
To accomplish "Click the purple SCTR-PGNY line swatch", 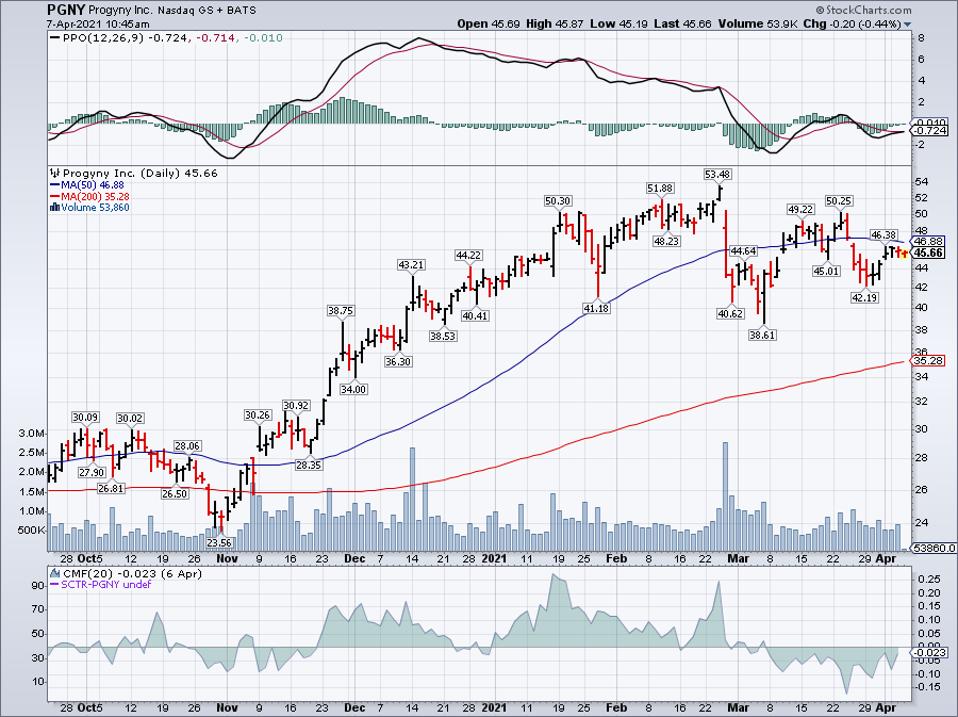I will [x=54, y=584].
